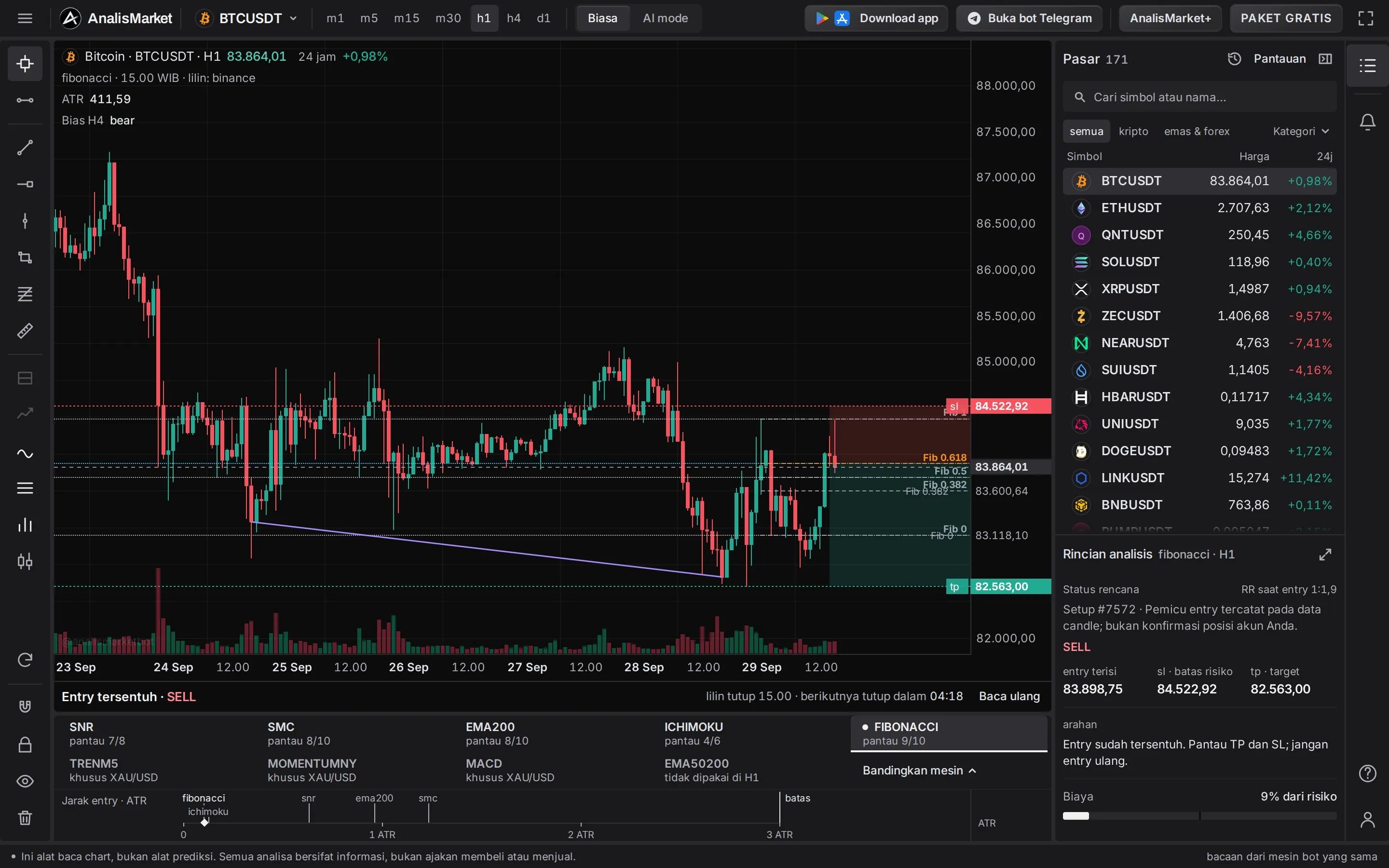Select Biasa mode
The height and width of the screenshot is (868, 1389).
click(603, 18)
